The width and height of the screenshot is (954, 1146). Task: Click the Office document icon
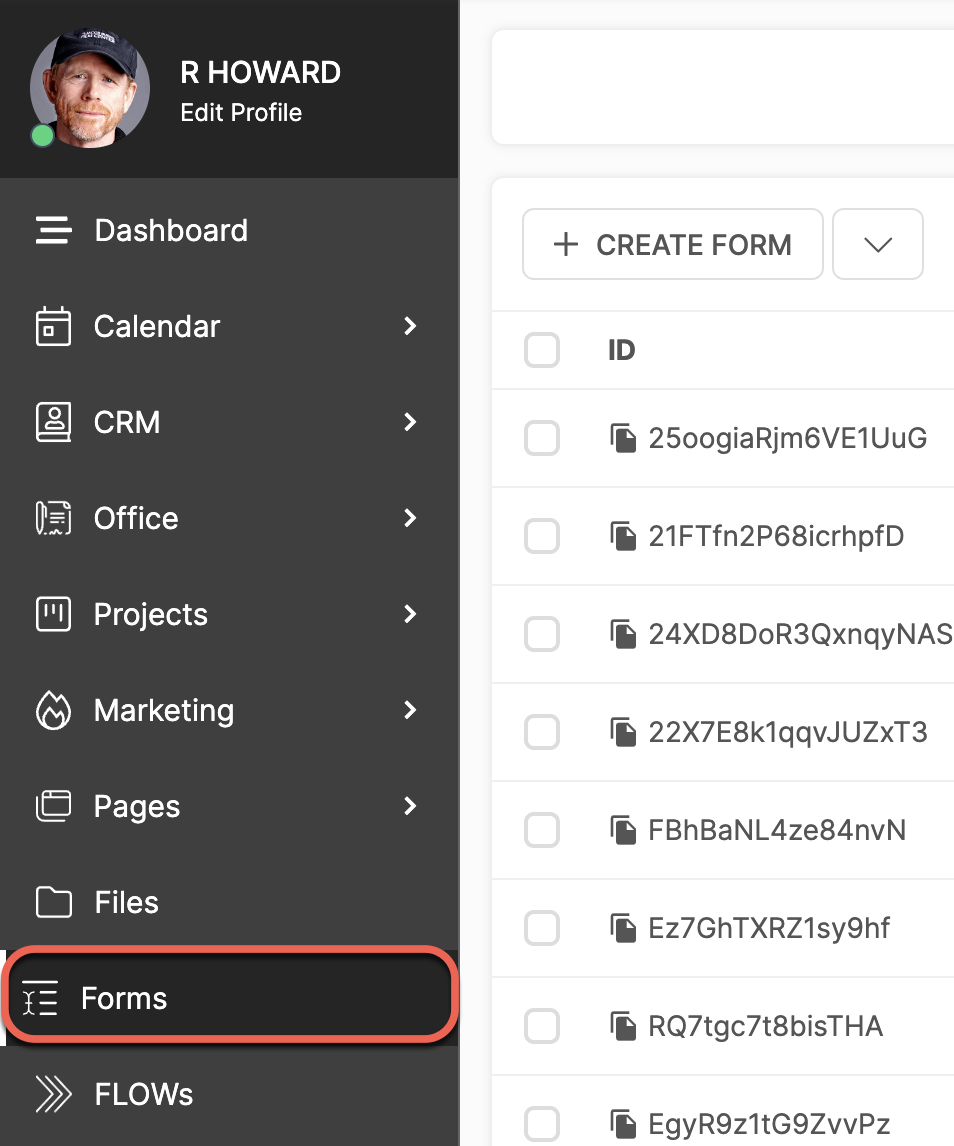click(x=53, y=518)
